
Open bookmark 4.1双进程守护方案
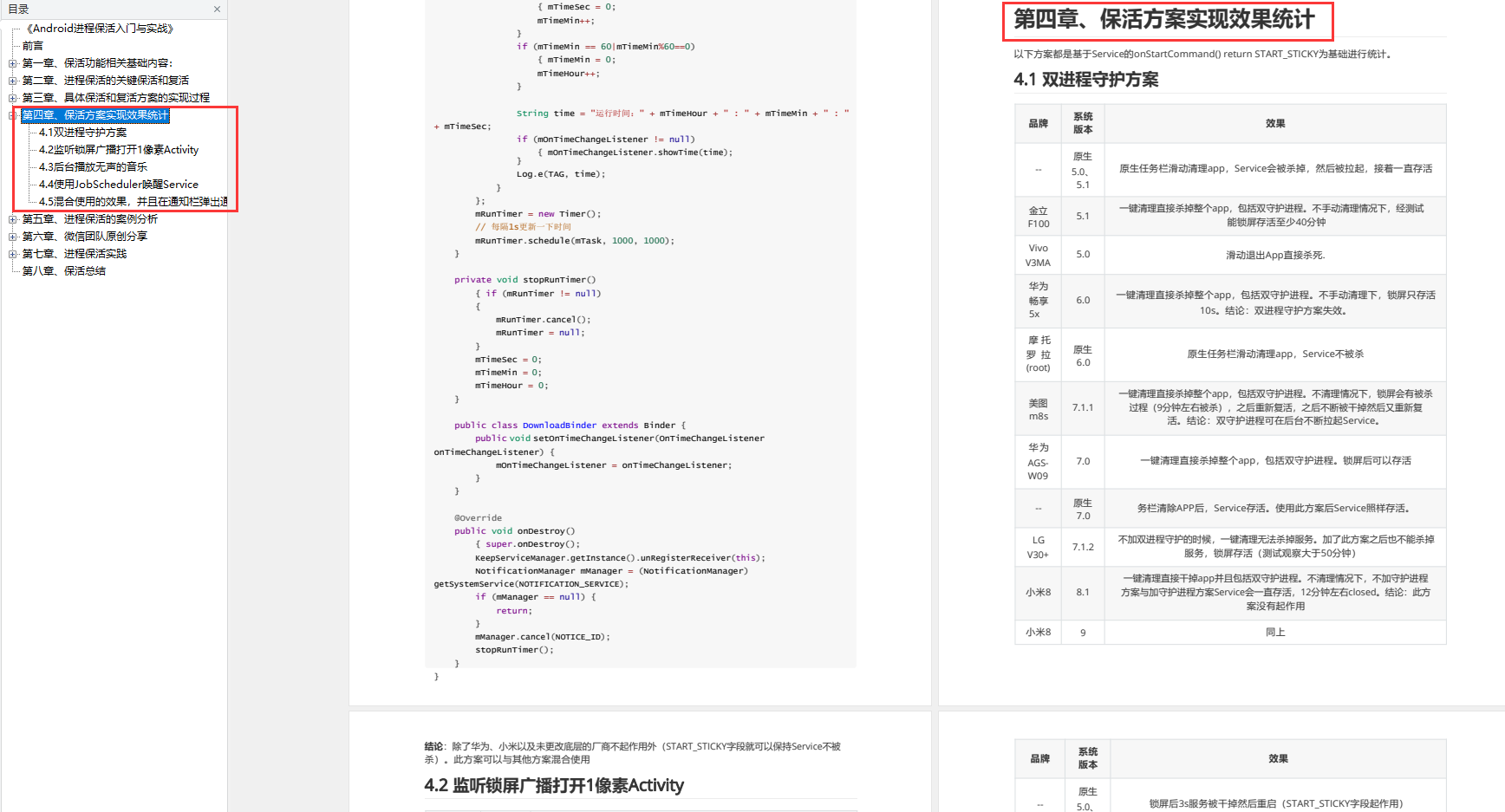pos(83,133)
